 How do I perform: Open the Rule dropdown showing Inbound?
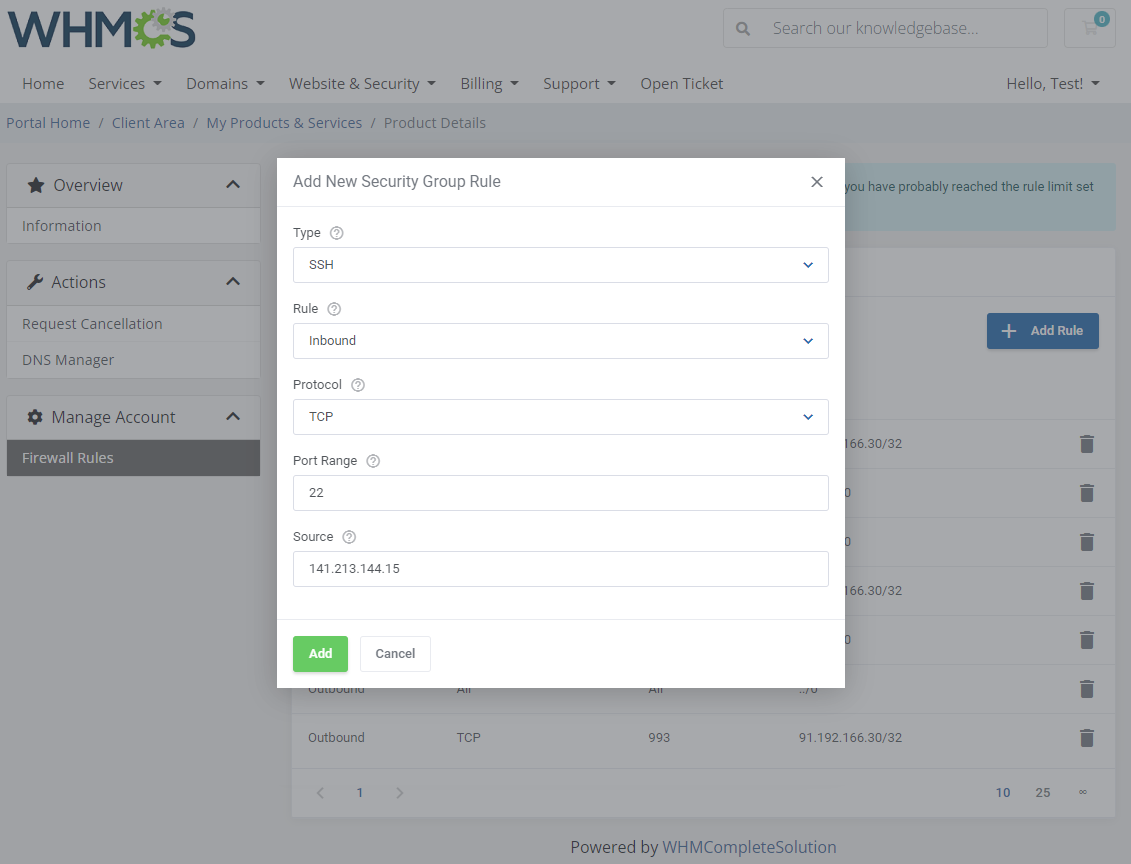560,340
